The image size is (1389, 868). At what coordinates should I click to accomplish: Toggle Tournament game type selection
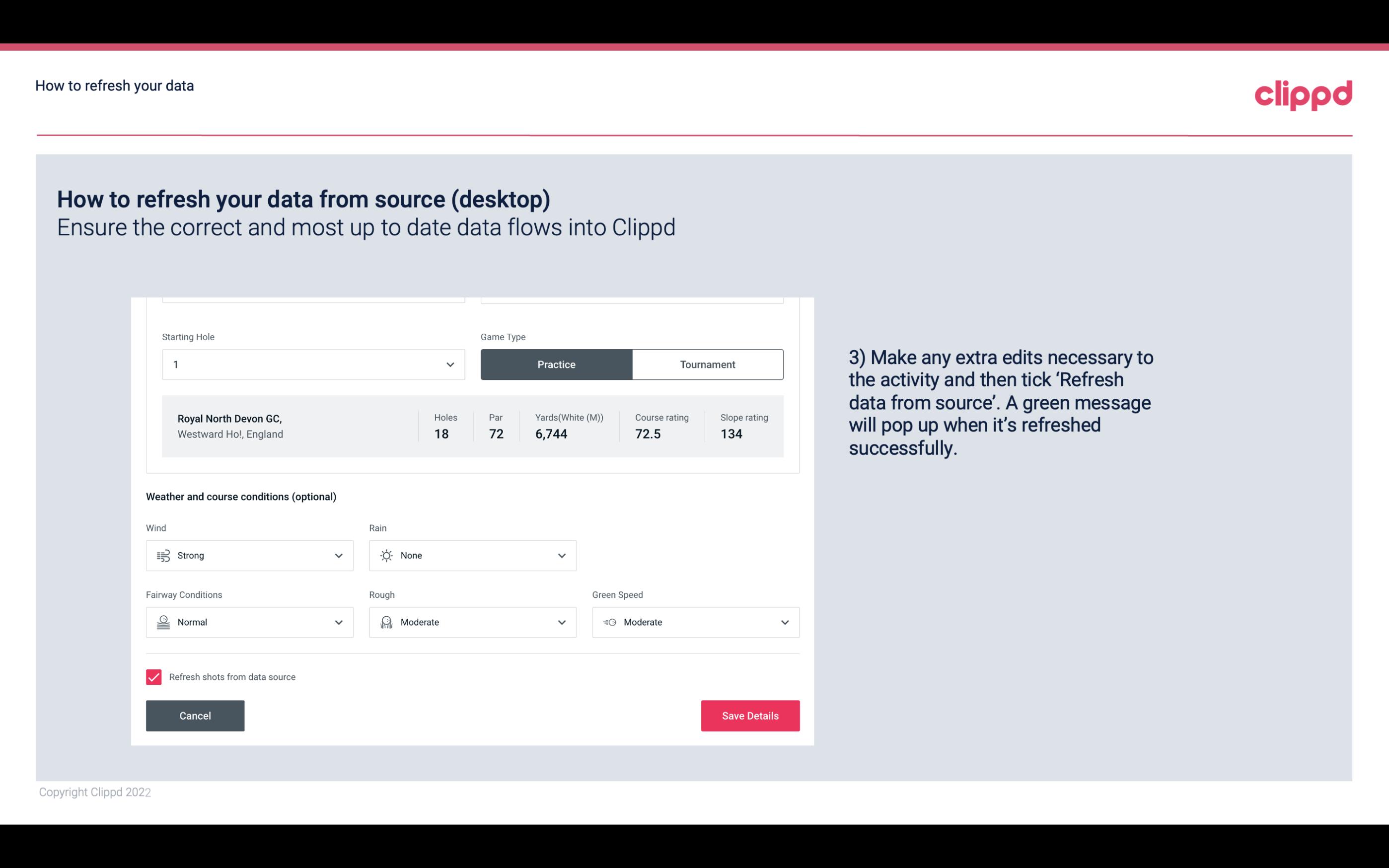(707, 364)
